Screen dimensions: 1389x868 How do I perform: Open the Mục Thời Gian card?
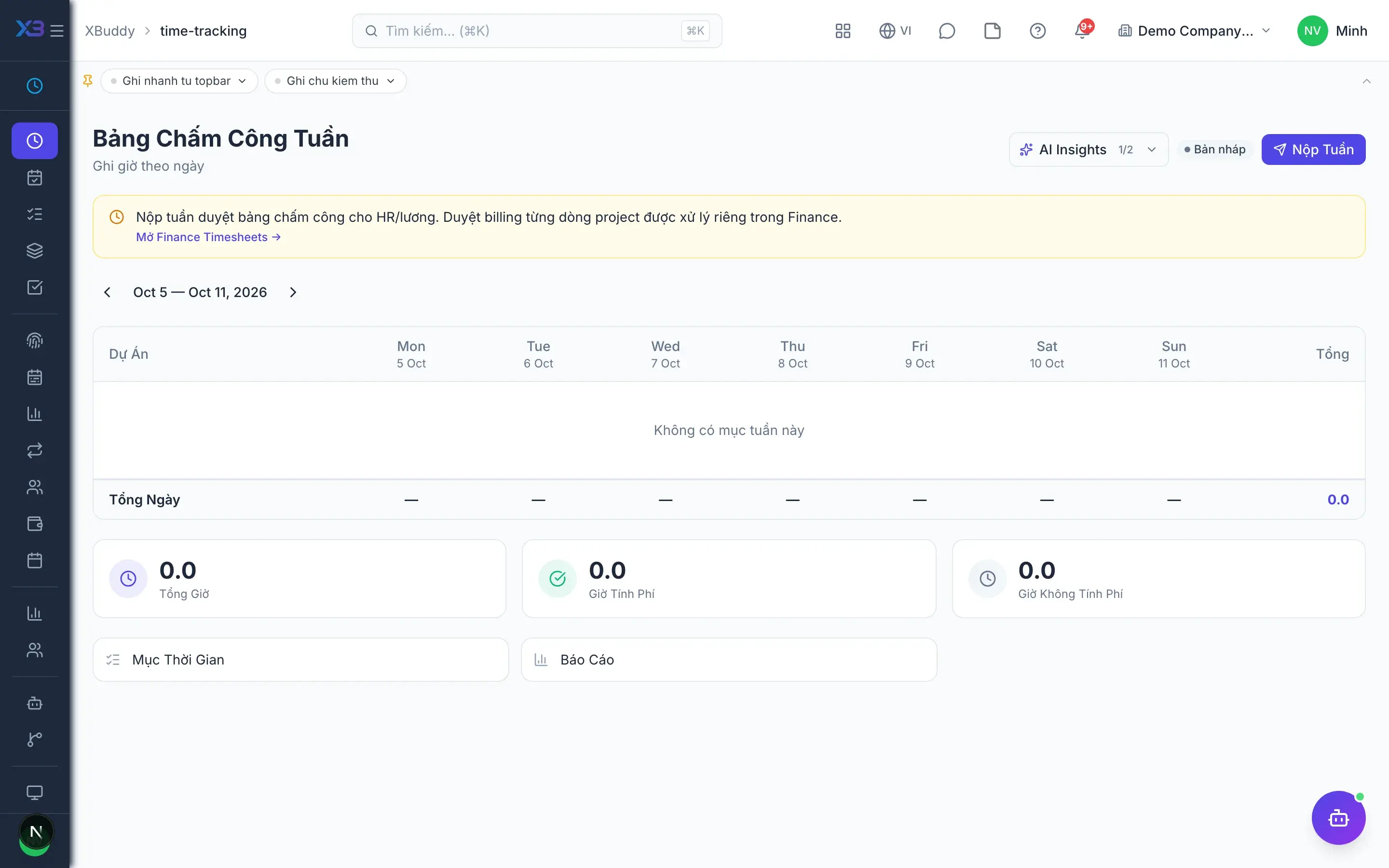301,660
